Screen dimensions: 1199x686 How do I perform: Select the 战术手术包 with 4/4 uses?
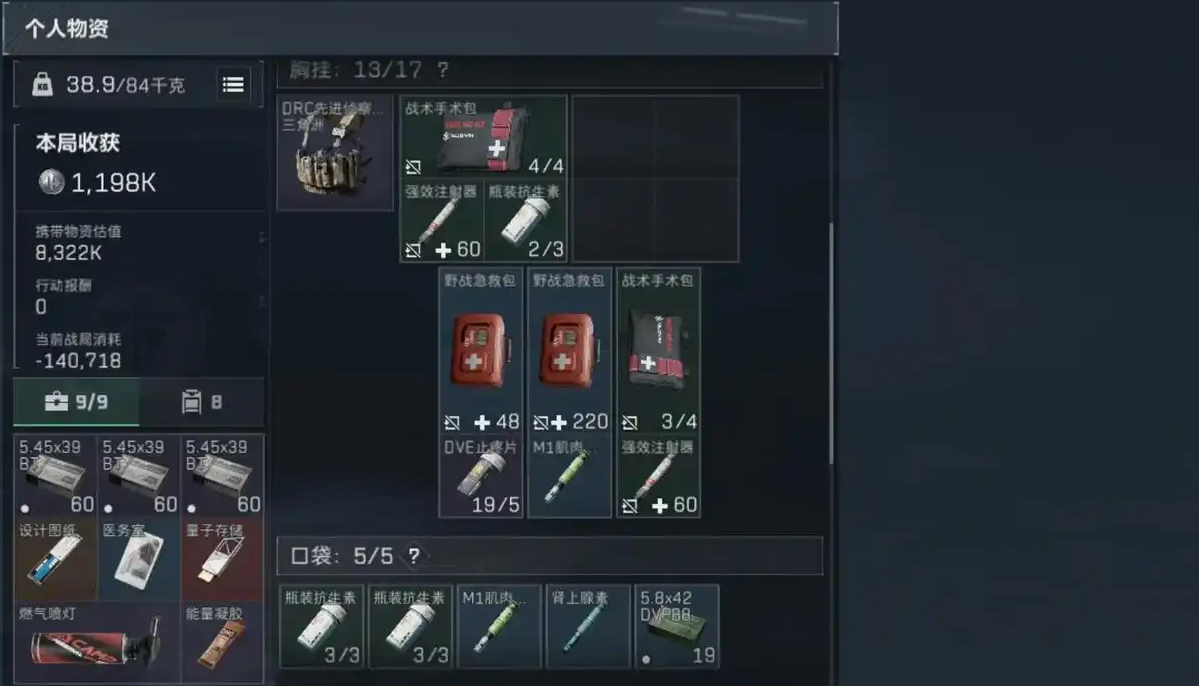483,137
